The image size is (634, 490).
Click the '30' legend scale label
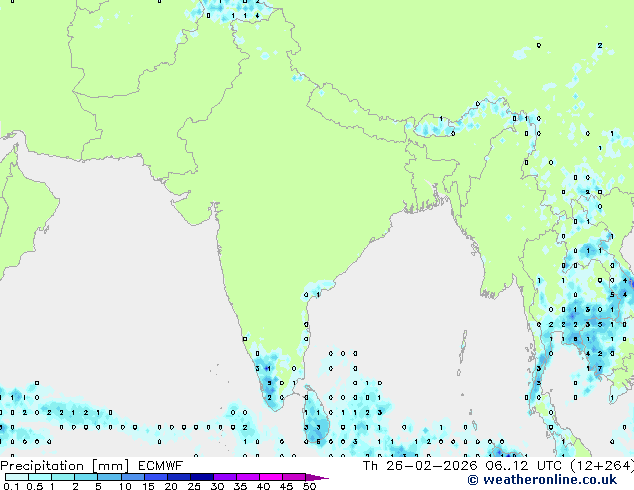[217, 486]
